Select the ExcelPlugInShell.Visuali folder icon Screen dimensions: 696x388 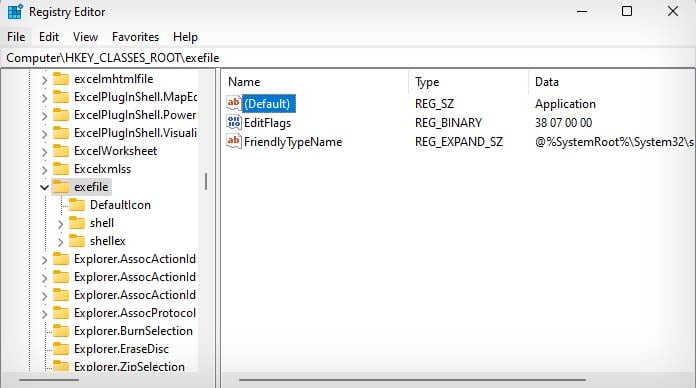[x=61, y=133]
